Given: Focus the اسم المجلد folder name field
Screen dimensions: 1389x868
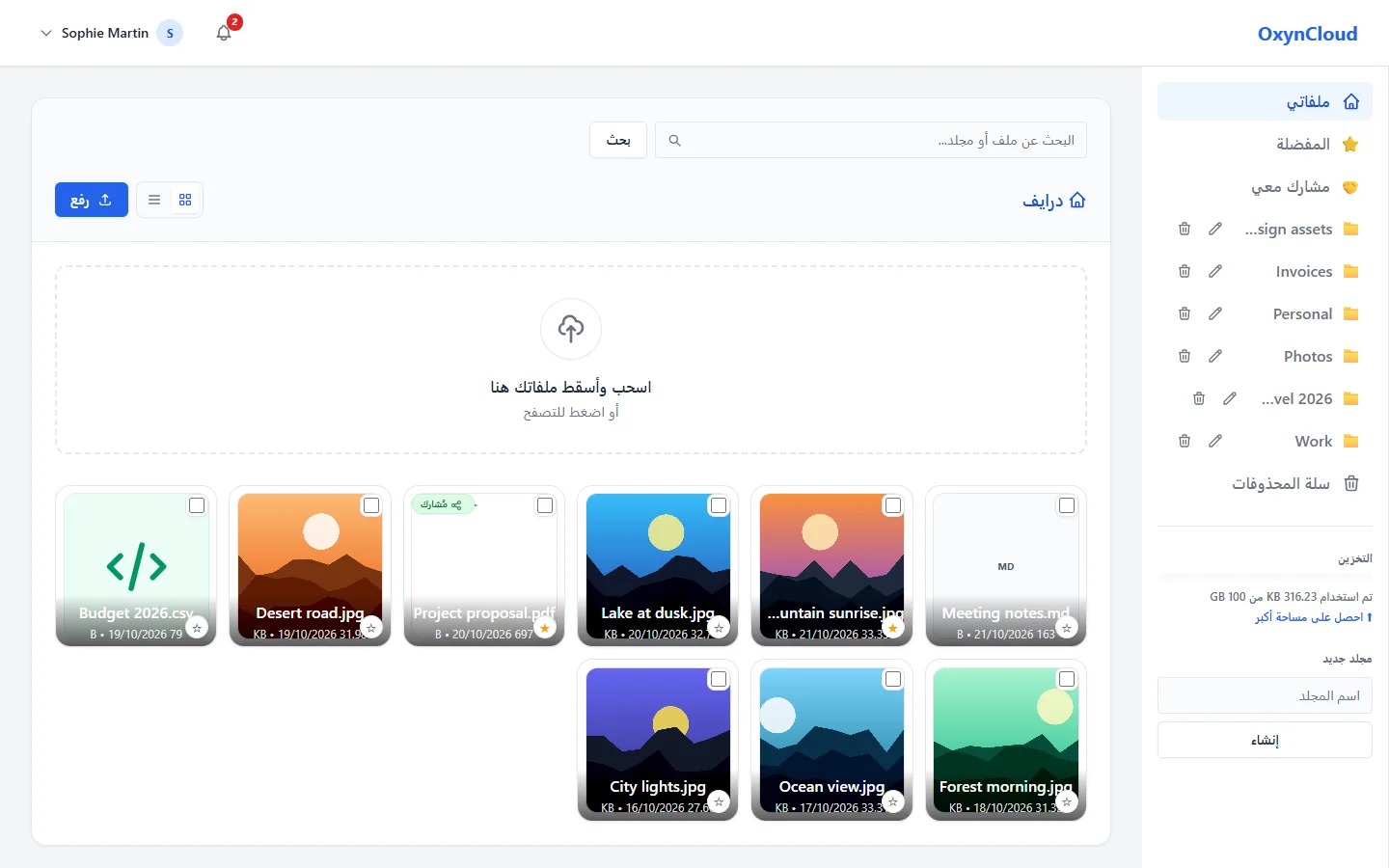Looking at the screenshot, I should (1265, 695).
